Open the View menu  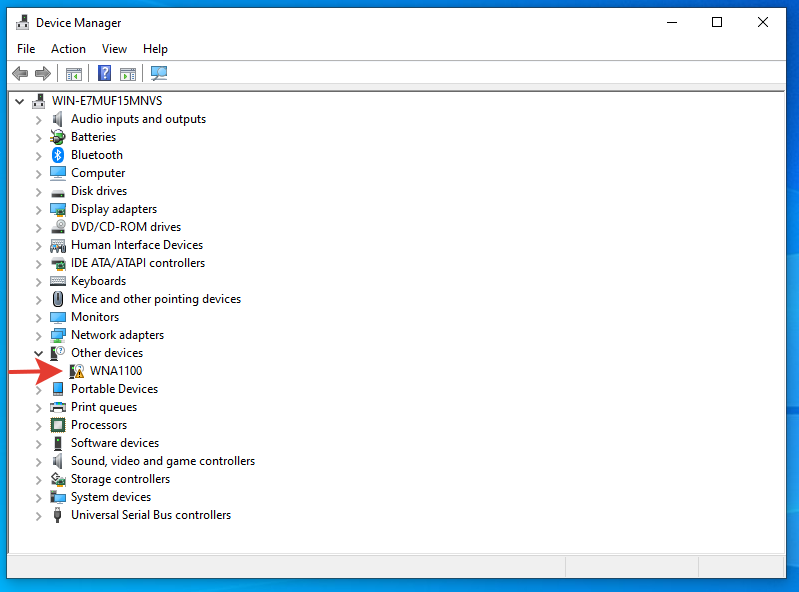114,49
